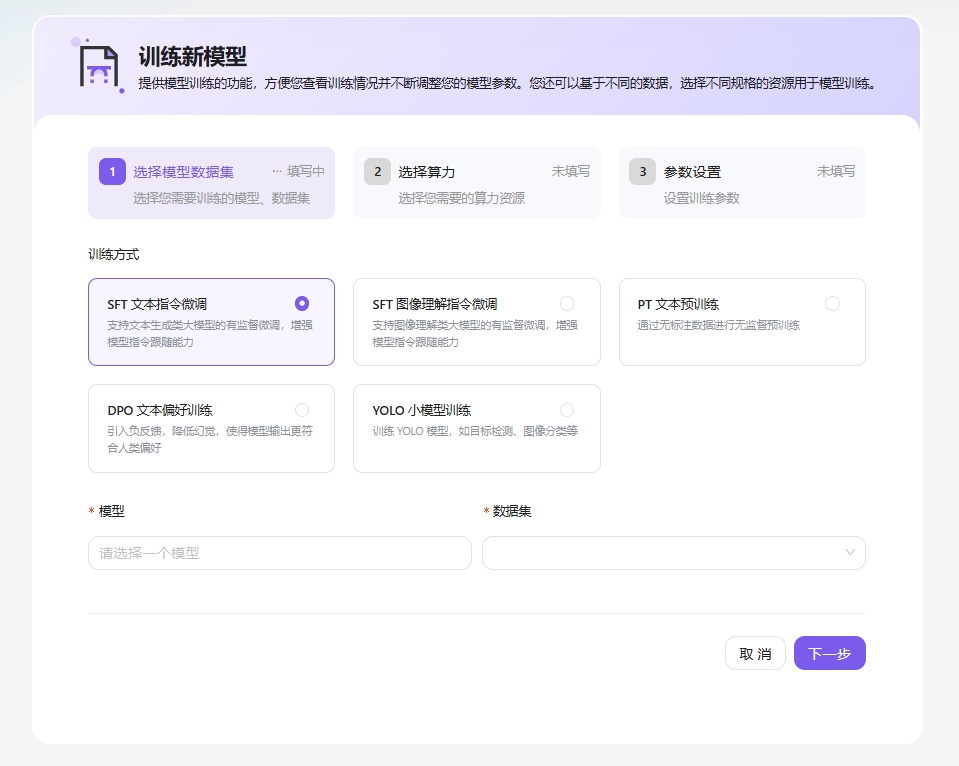Click text 选择您需要训练的模型、数据集

tap(222, 198)
